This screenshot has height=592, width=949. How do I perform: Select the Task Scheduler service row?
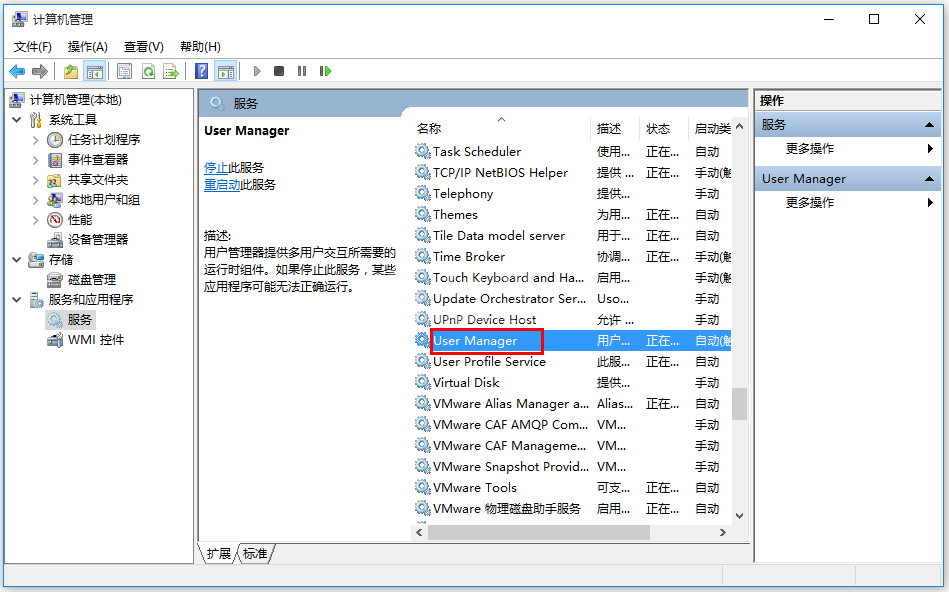click(x=572, y=151)
